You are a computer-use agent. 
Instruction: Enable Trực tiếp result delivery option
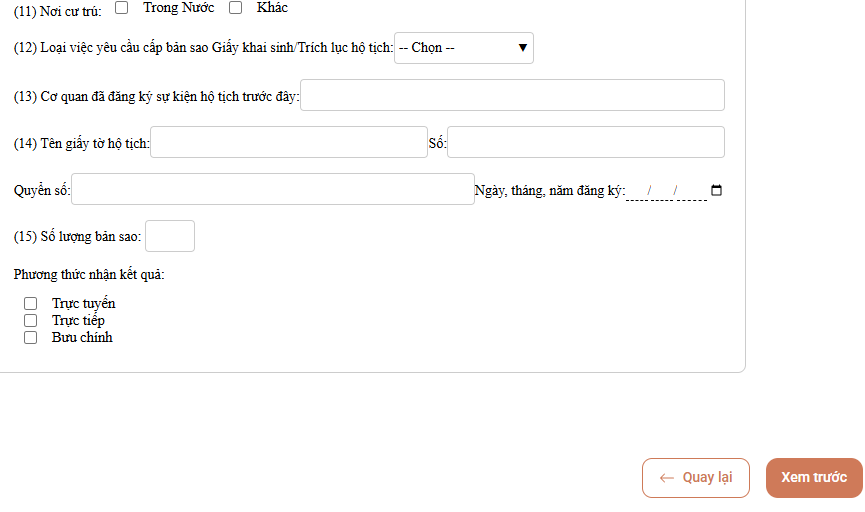(30, 321)
